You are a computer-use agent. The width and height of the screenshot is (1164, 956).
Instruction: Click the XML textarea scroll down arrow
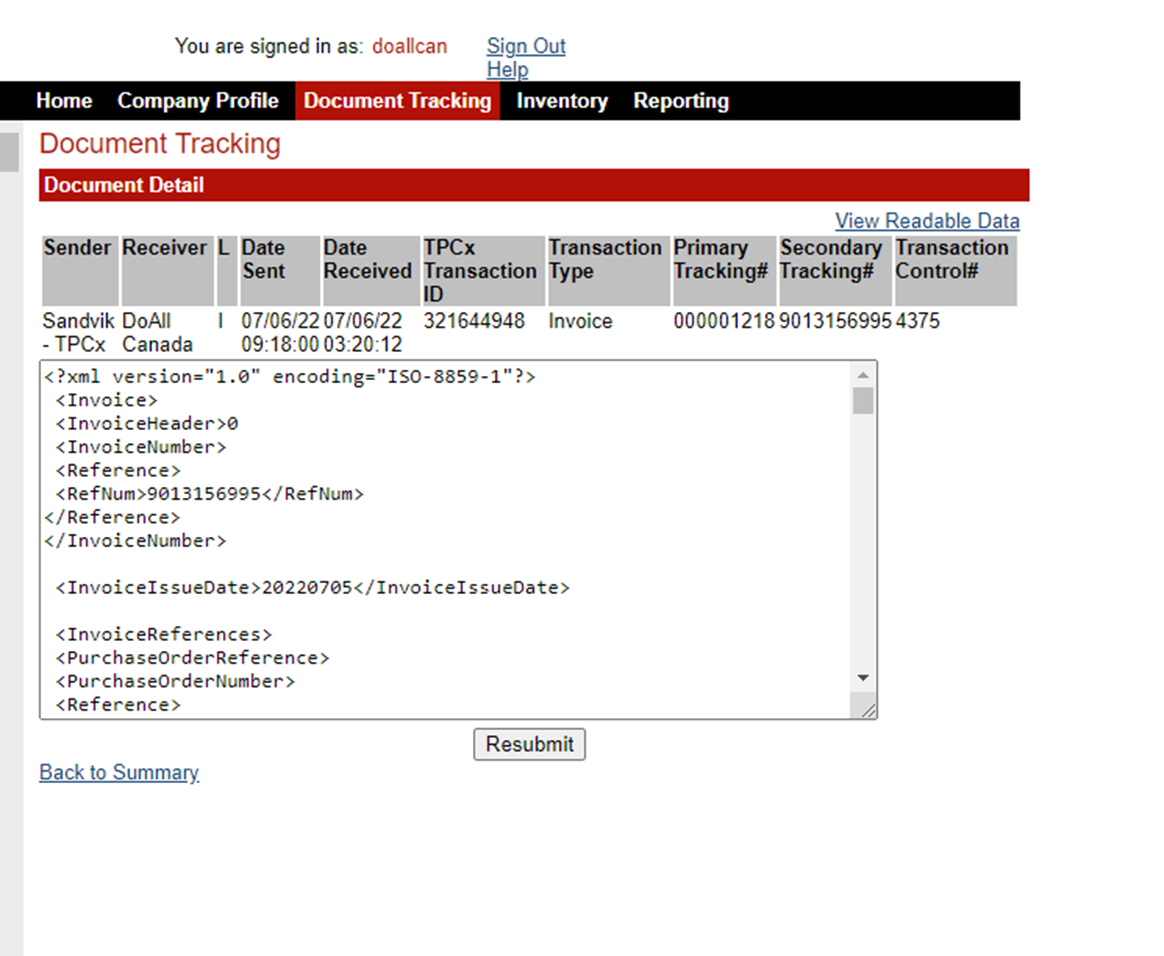click(x=863, y=678)
